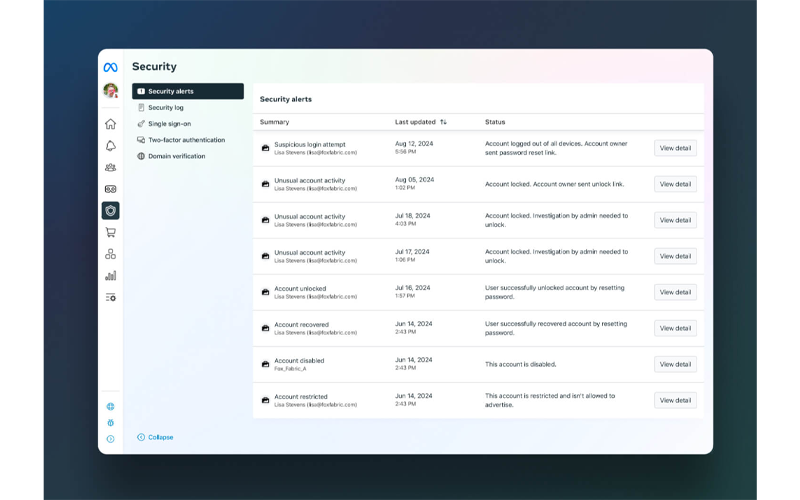This screenshot has height=500, width=800.
Task: Open Single sign-on settings
Action: pyautogui.click(x=169, y=124)
